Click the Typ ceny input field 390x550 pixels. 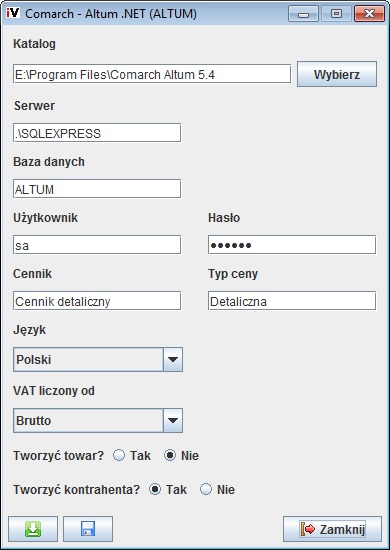point(292,301)
